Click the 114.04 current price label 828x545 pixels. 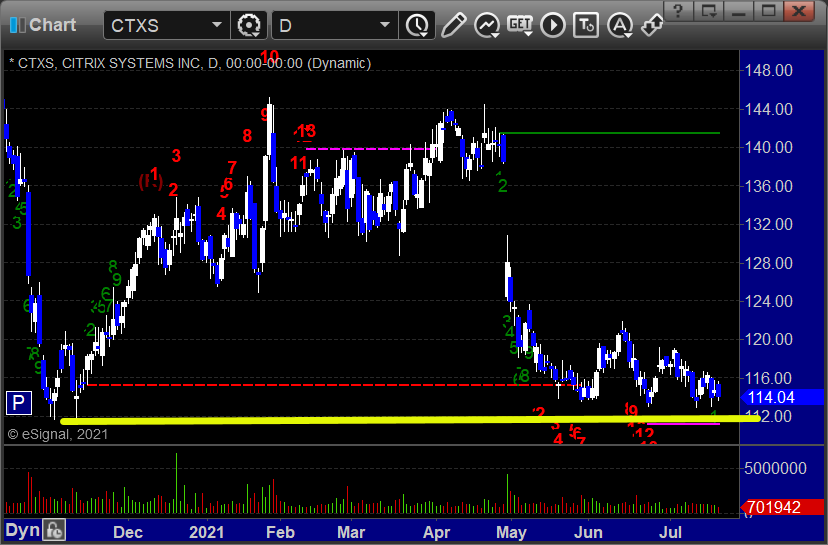click(784, 397)
